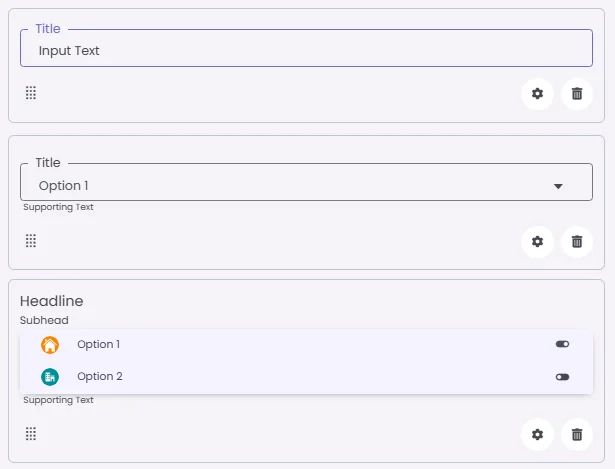
Task: Toggle the Option 2 switch
Action: [x=562, y=377]
